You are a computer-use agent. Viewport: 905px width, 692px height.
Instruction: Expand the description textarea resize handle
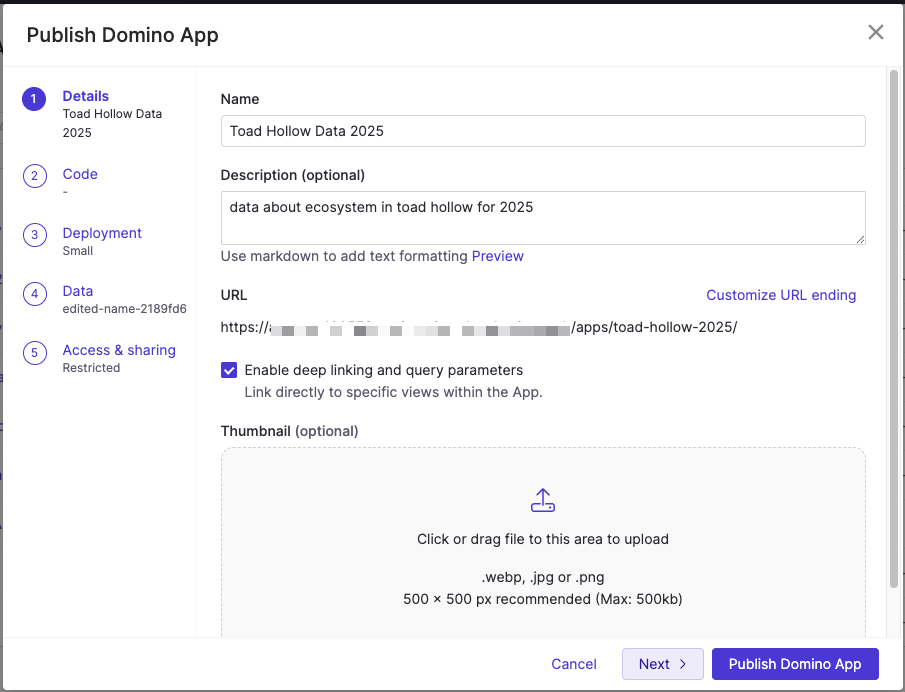point(860,239)
